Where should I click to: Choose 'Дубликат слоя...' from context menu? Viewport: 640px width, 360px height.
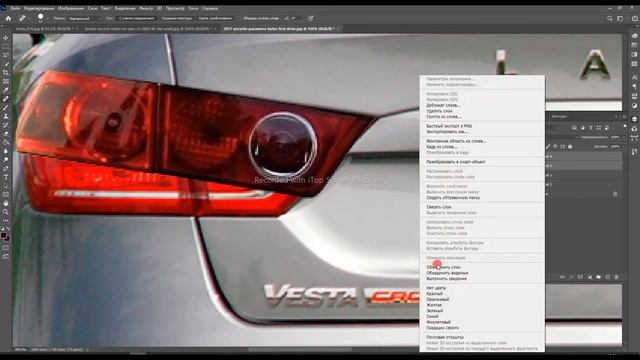point(443,105)
